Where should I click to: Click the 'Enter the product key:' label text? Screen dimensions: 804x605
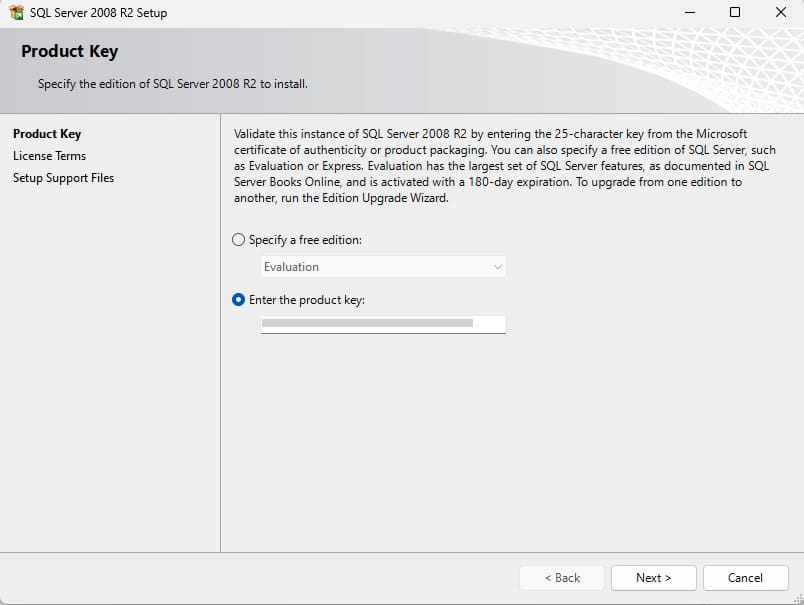coord(307,300)
